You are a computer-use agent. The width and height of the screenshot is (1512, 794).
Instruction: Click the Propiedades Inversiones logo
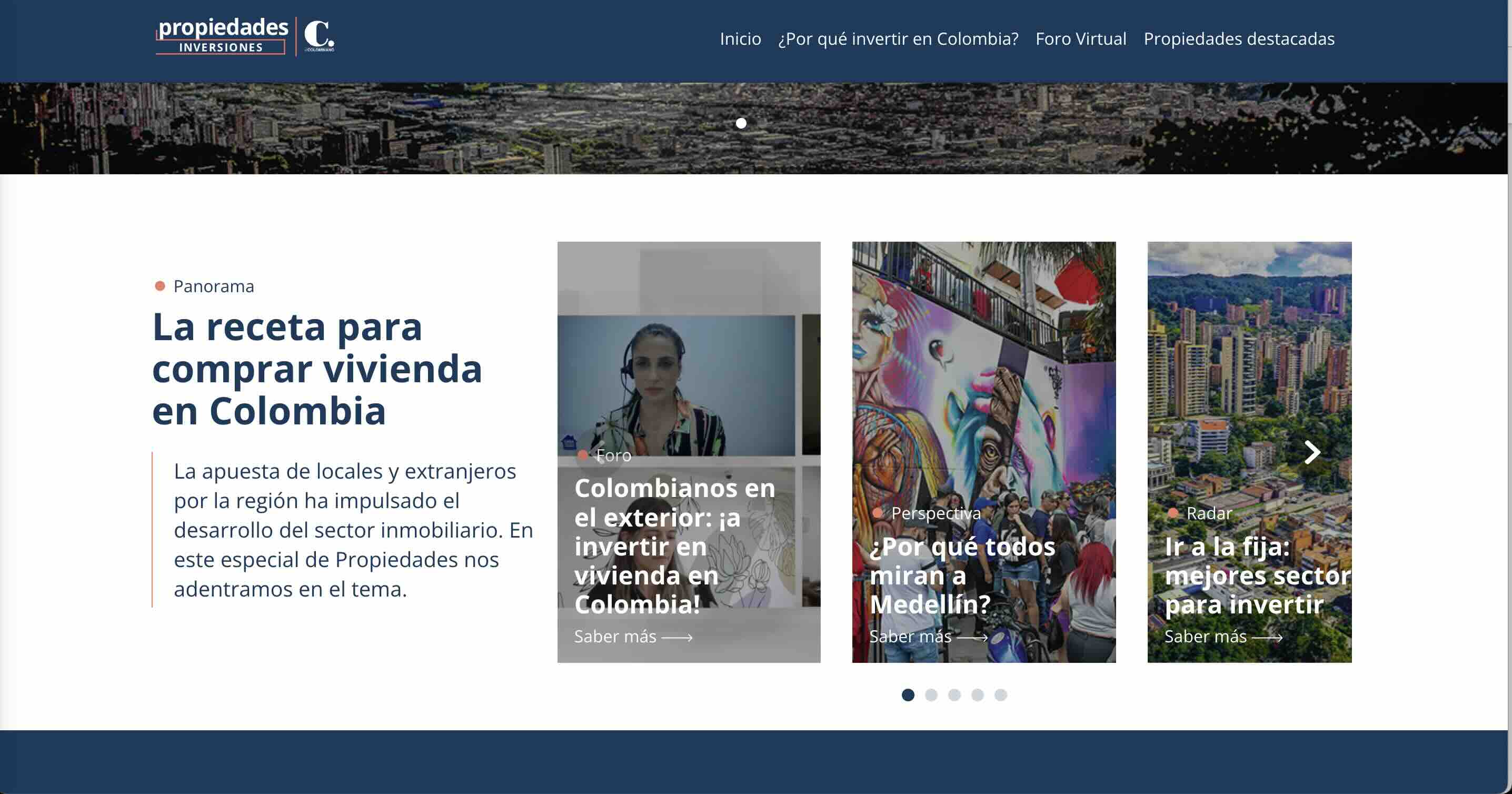(222, 36)
